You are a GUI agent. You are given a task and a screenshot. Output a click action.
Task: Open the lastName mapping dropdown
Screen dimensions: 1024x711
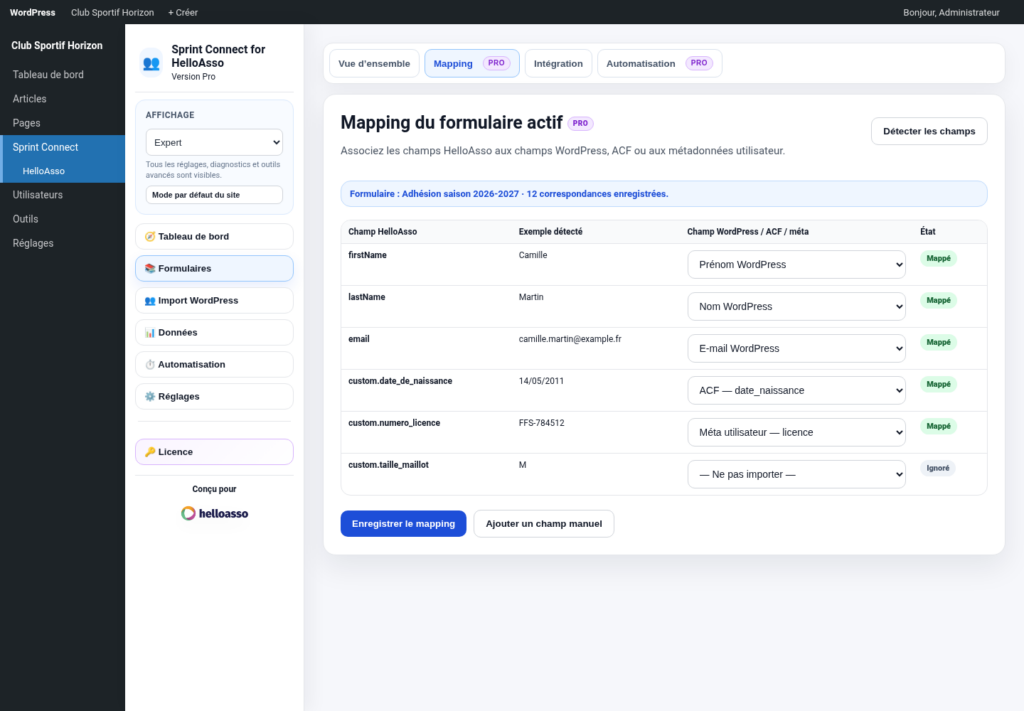(796, 306)
